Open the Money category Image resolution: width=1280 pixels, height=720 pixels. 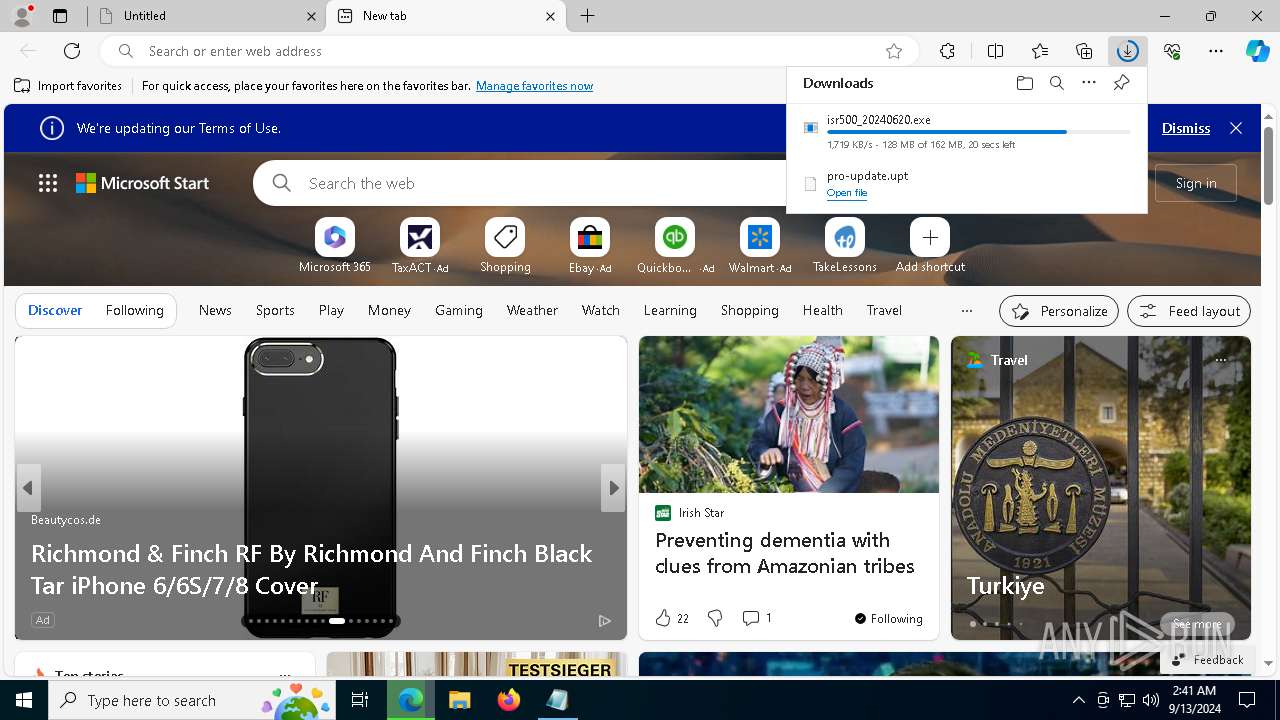click(389, 311)
